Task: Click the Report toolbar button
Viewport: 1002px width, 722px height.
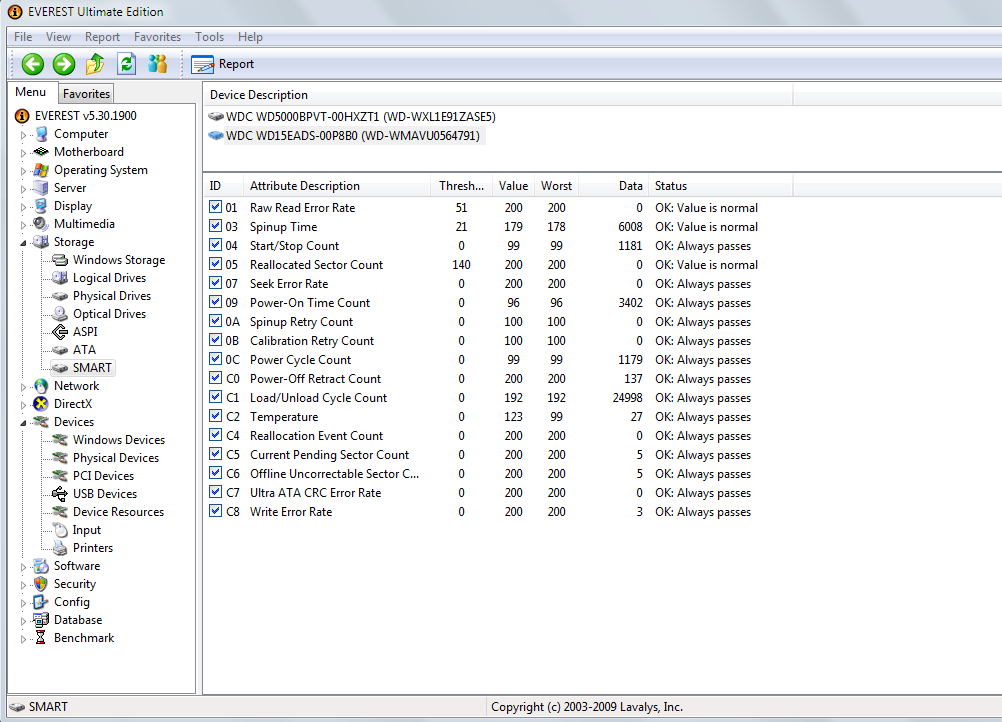Action: [x=223, y=64]
